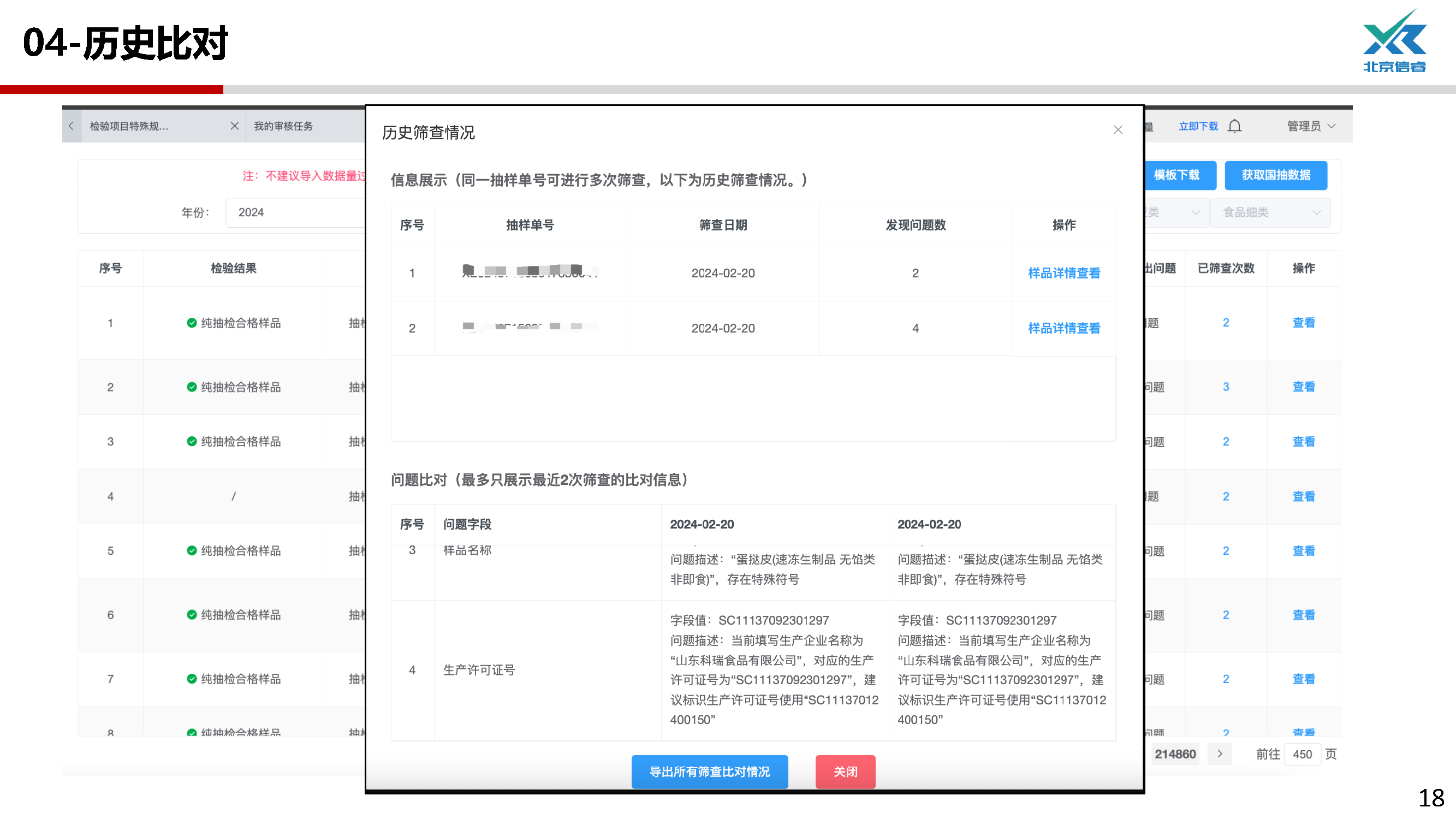The width and height of the screenshot is (1456, 819).
Task: Go to next page arrow in pagination
Action: tap(1219, 753)
